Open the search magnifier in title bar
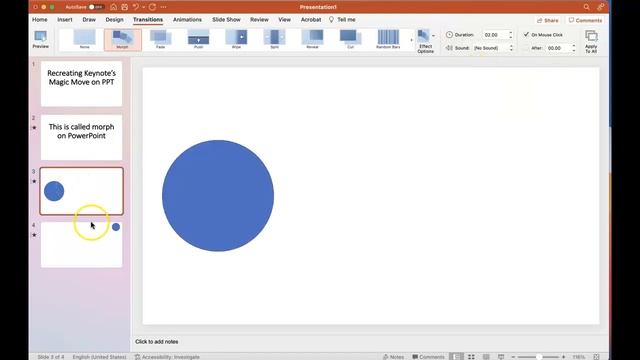Screen dimensions: 640x360 pyautogui.click(x=587, y=7)
